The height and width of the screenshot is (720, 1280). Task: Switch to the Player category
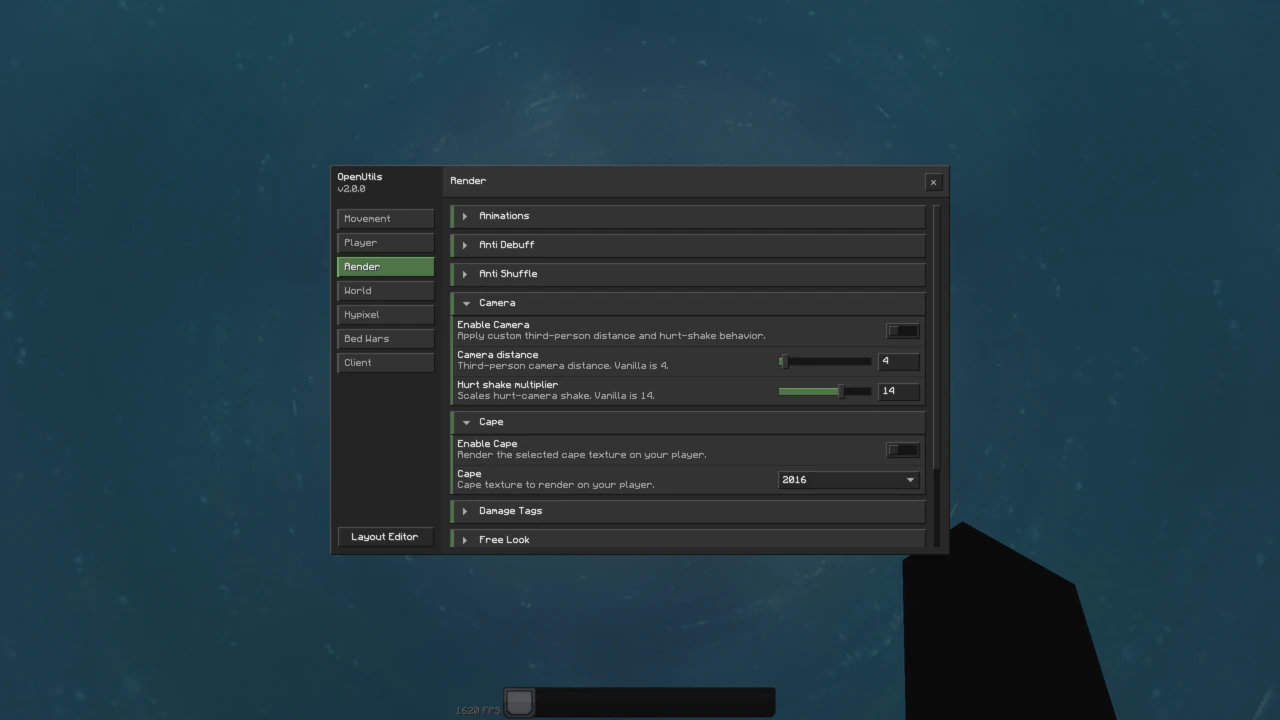[385, 243]
